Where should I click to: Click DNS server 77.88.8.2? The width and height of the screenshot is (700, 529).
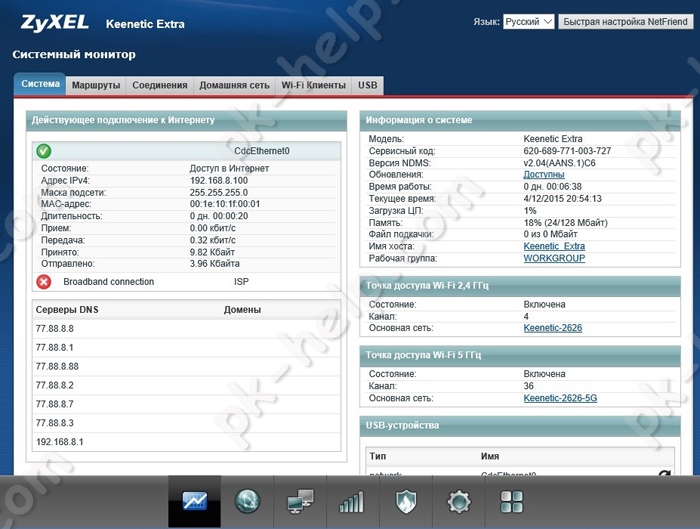tap(54, 385)
